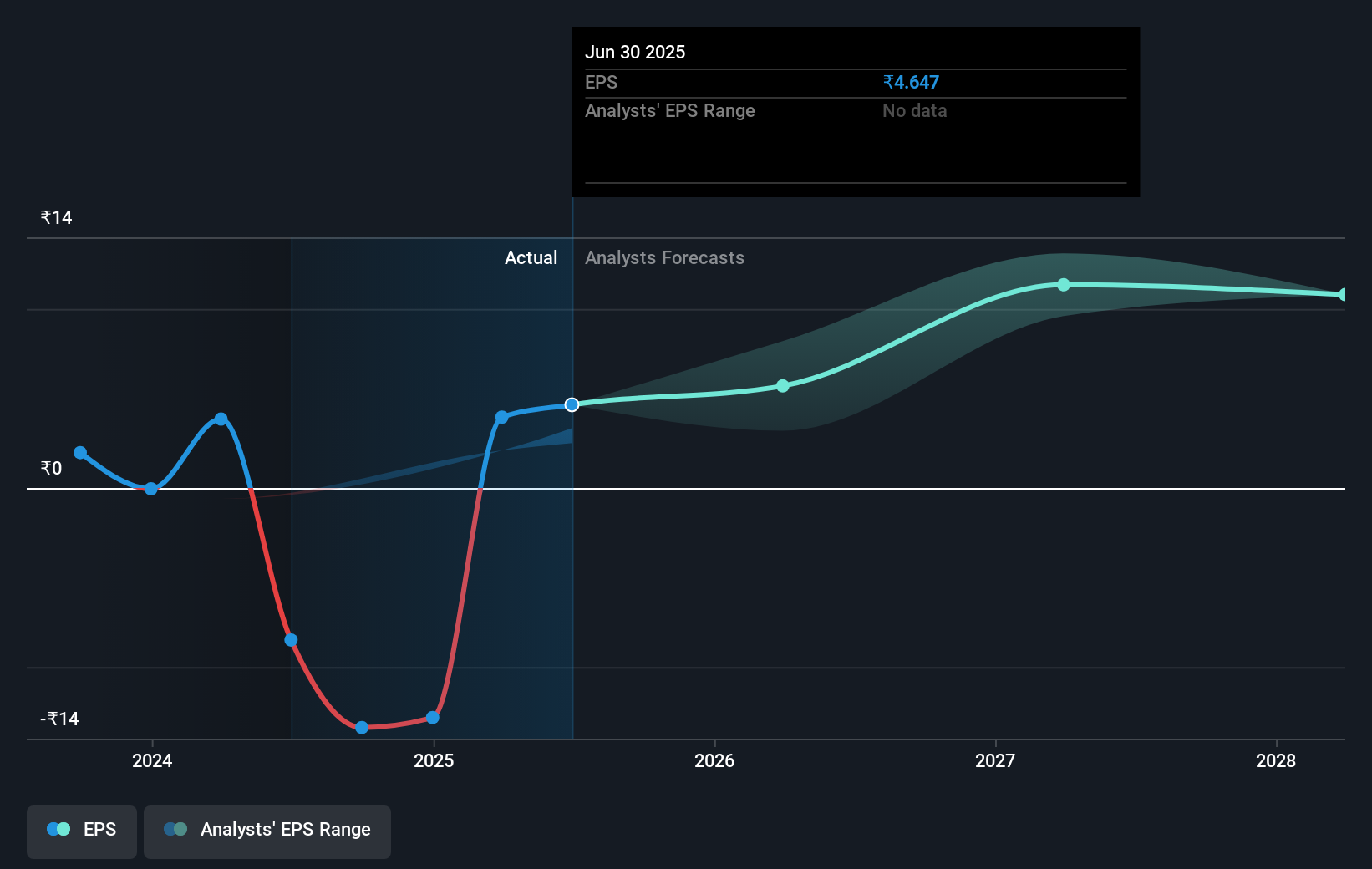The width and height of the screenshot is (1372, 869).
Task: Toggle the EPS legend series
Action: pyautogui.click(x=82, y=831)
